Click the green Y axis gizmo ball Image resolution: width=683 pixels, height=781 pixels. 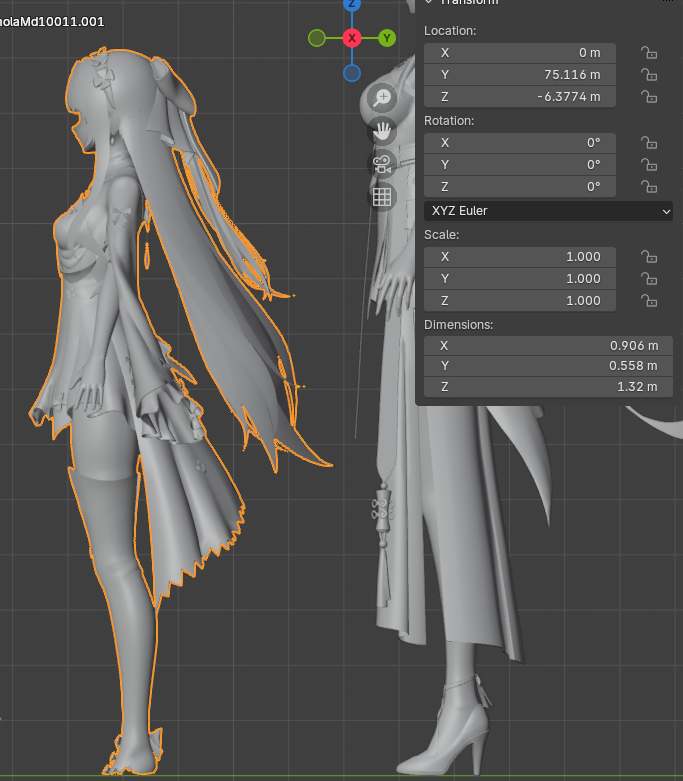pyautogui.click(x=387, y=38)
